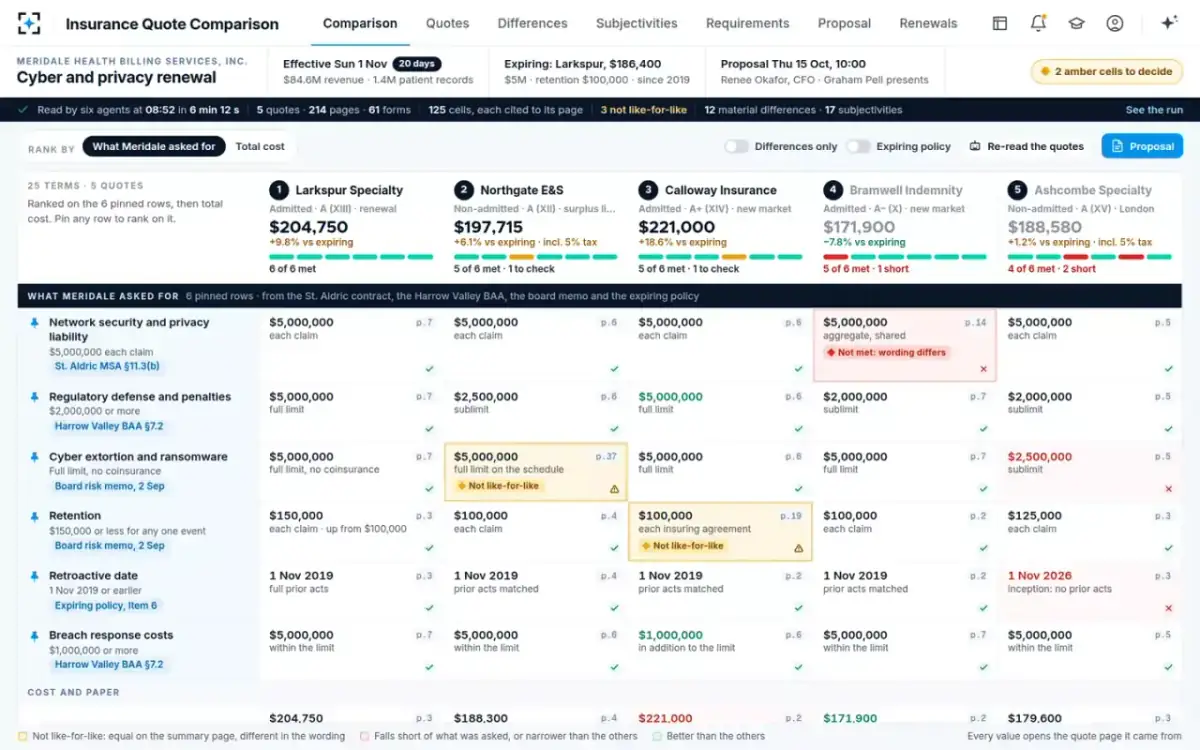Click 3 not like-for-like in status bar
This screenshot has height=750, width=1200.
coord(643,110)
